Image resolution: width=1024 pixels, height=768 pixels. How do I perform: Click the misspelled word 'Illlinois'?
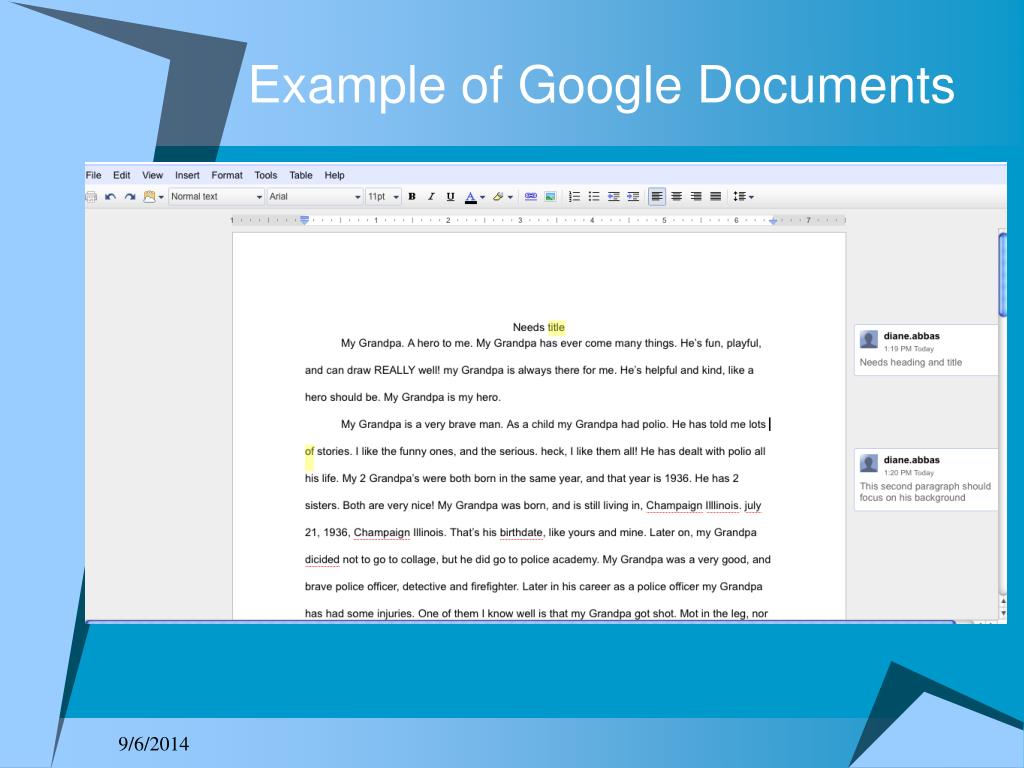coord(723,505)
